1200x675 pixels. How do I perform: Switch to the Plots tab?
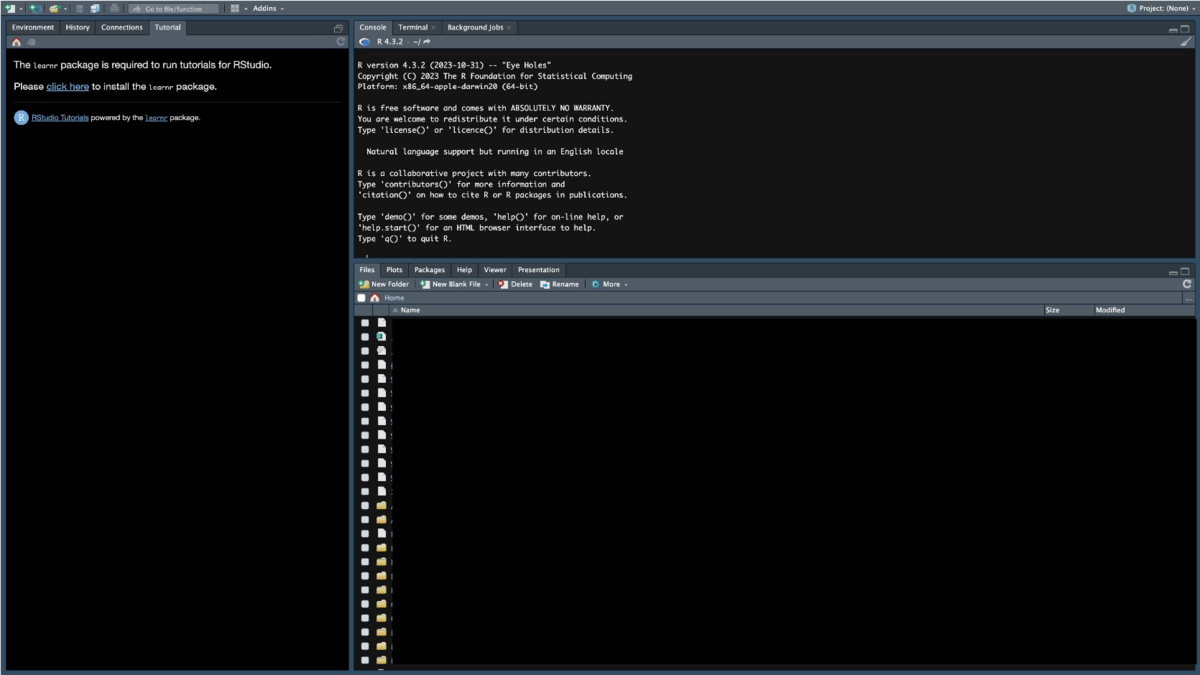tap(394, 269)
